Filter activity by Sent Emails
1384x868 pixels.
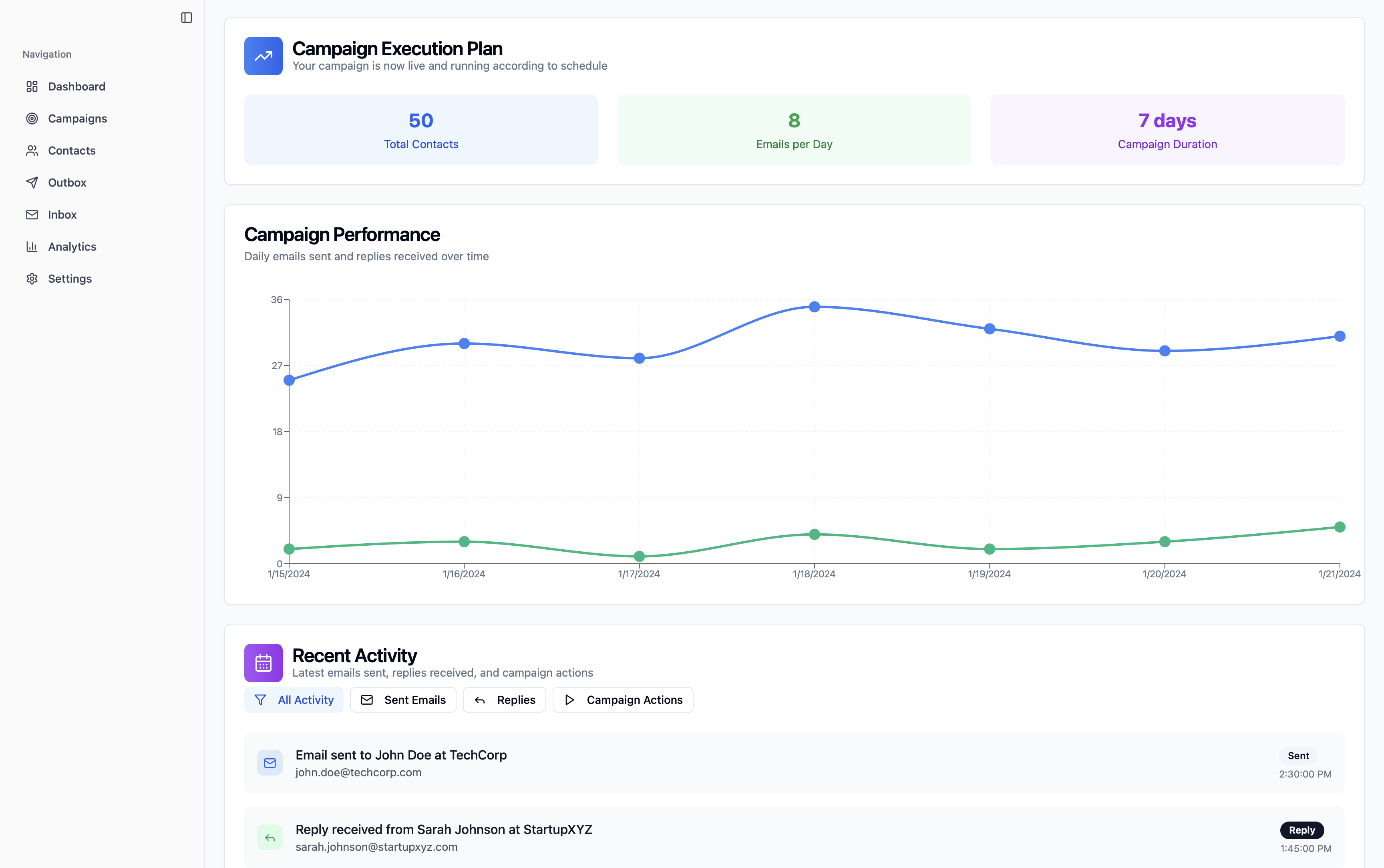pos(403,700)
